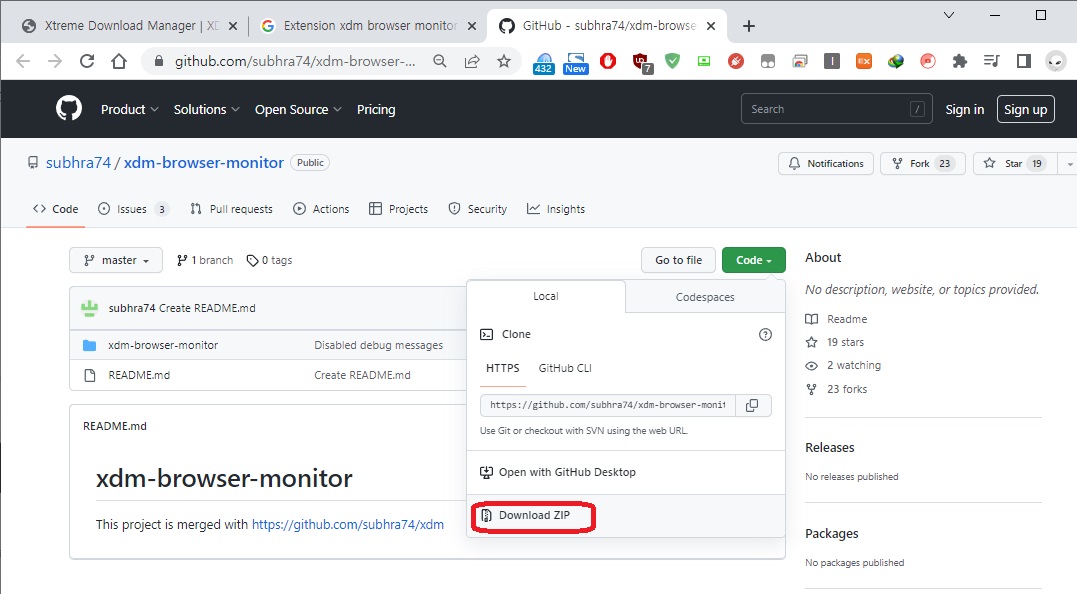The width and height of the screenshot is (1077, 594).
Task: Select the Local tab
Action: (x=546, y=296)
